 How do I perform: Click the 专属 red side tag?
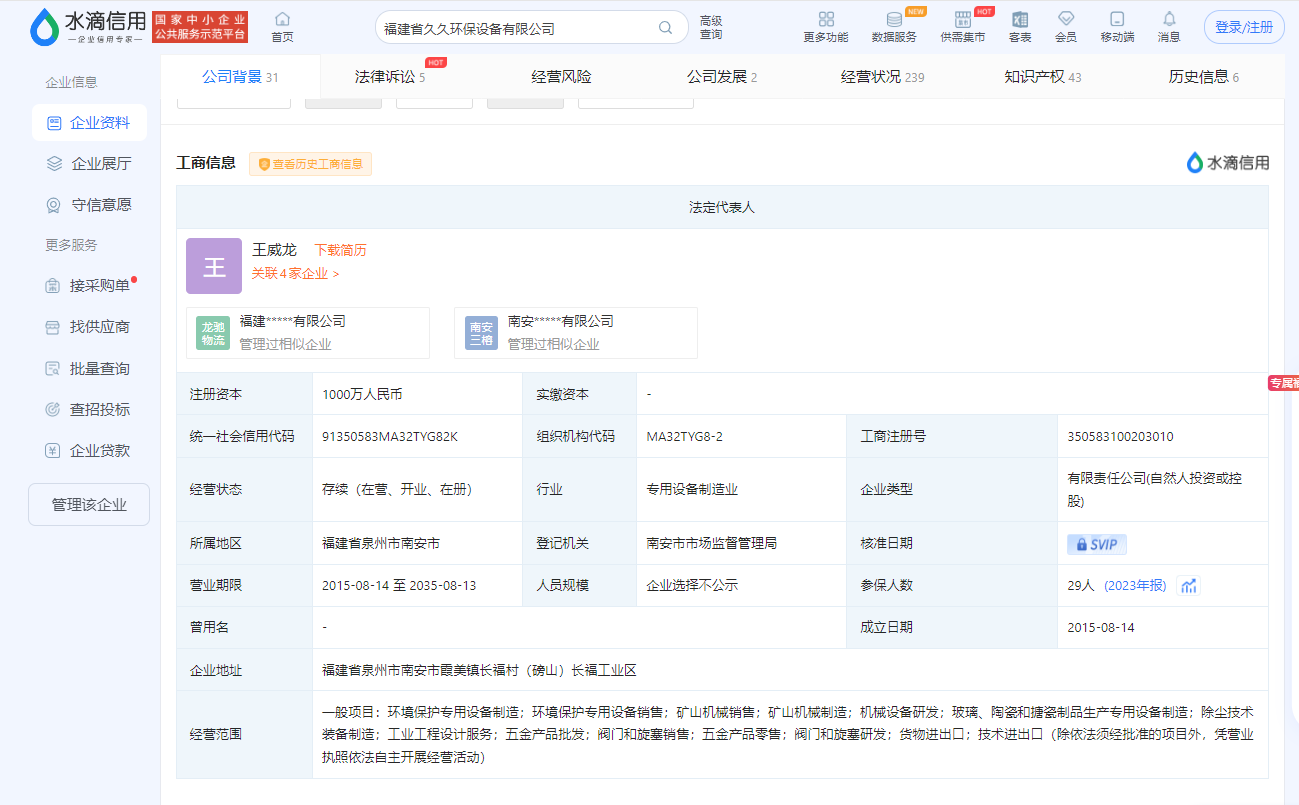1284,383
